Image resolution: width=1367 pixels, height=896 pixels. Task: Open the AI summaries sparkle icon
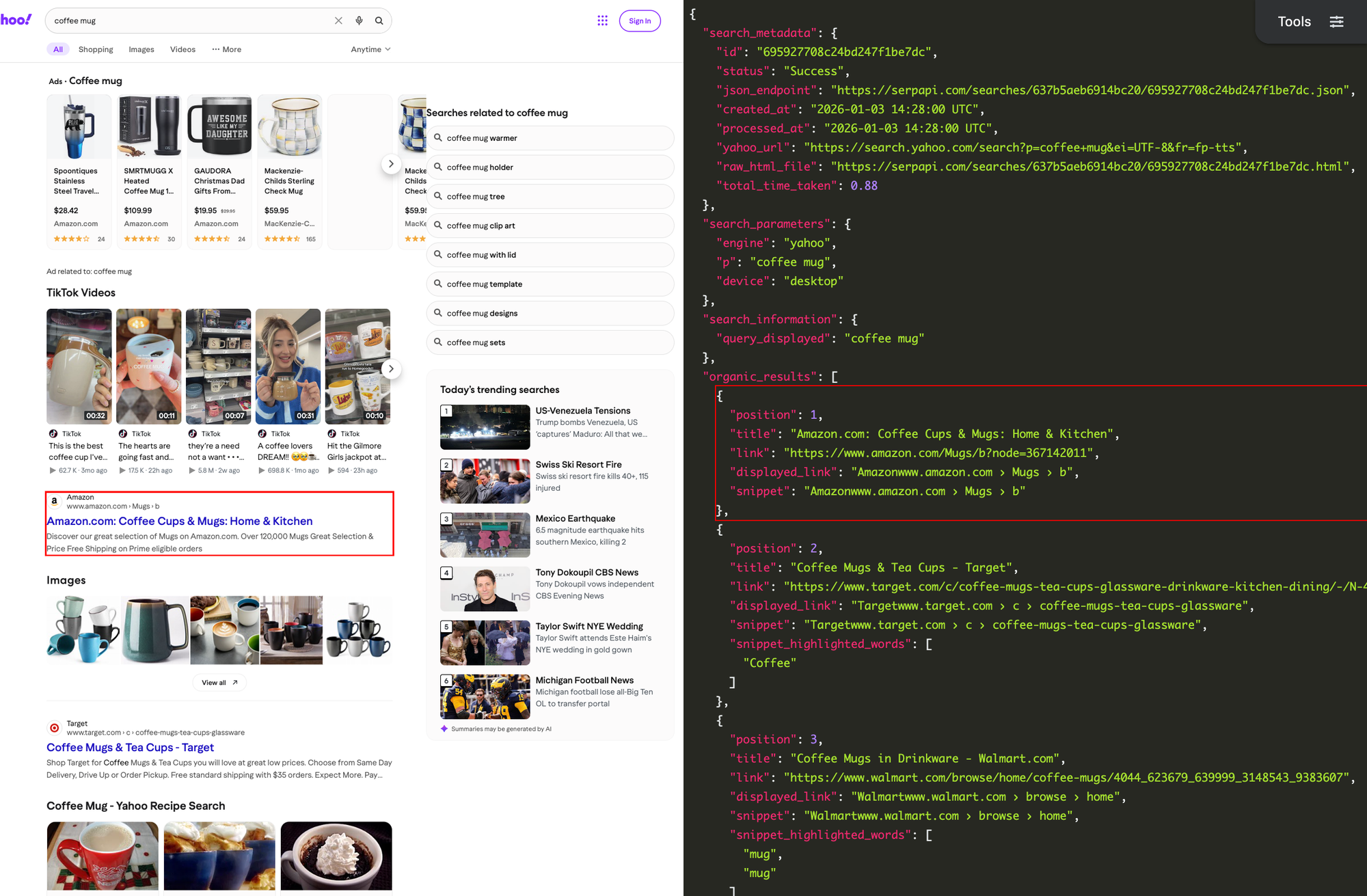click(444, 729)
